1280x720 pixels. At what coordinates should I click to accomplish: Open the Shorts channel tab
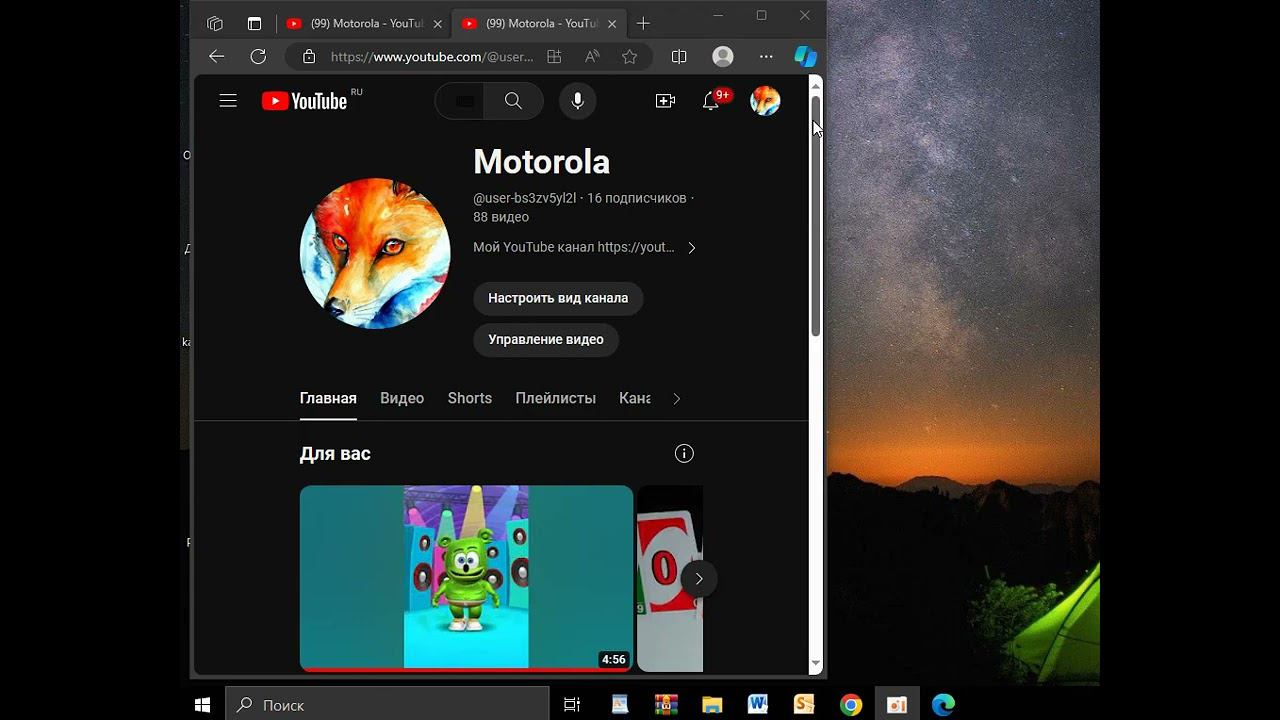coord(470,398)
